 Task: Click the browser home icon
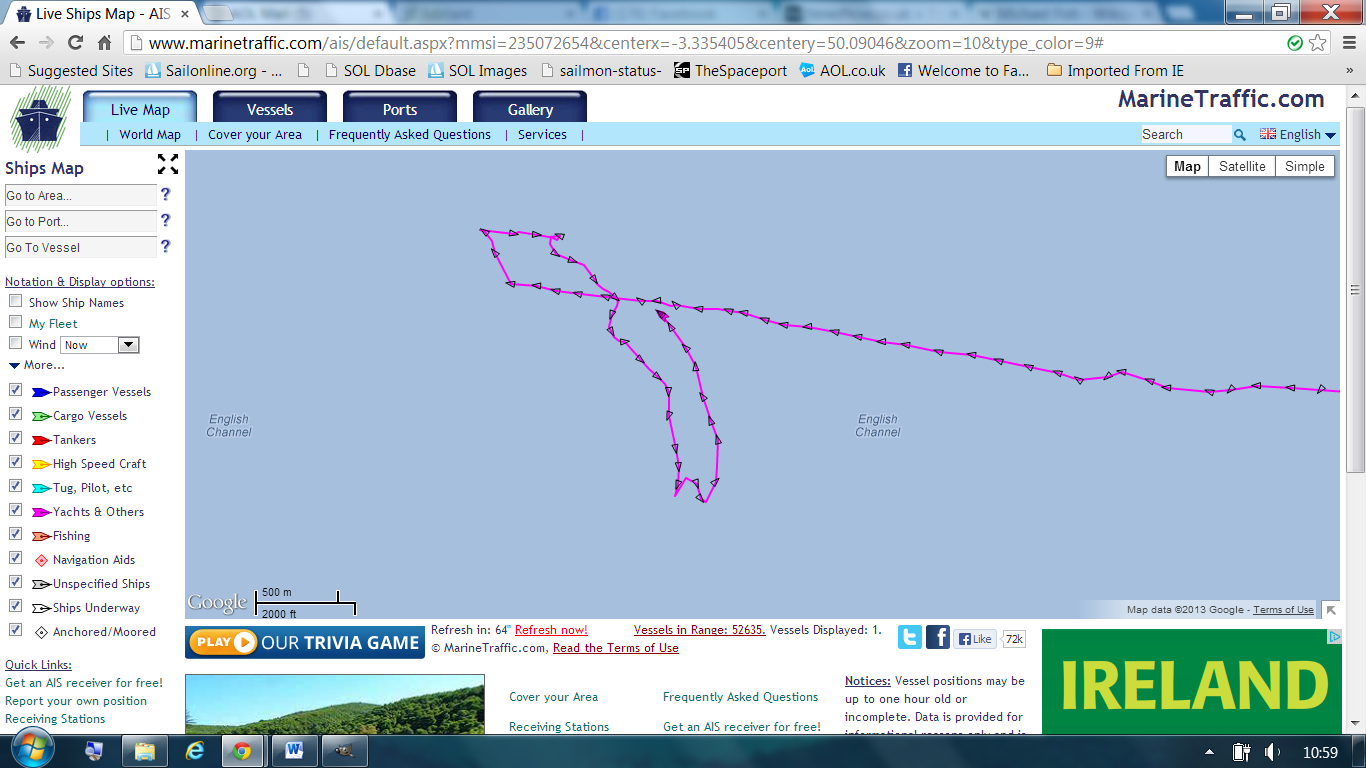pyautogui.click(x=104, y=43)
